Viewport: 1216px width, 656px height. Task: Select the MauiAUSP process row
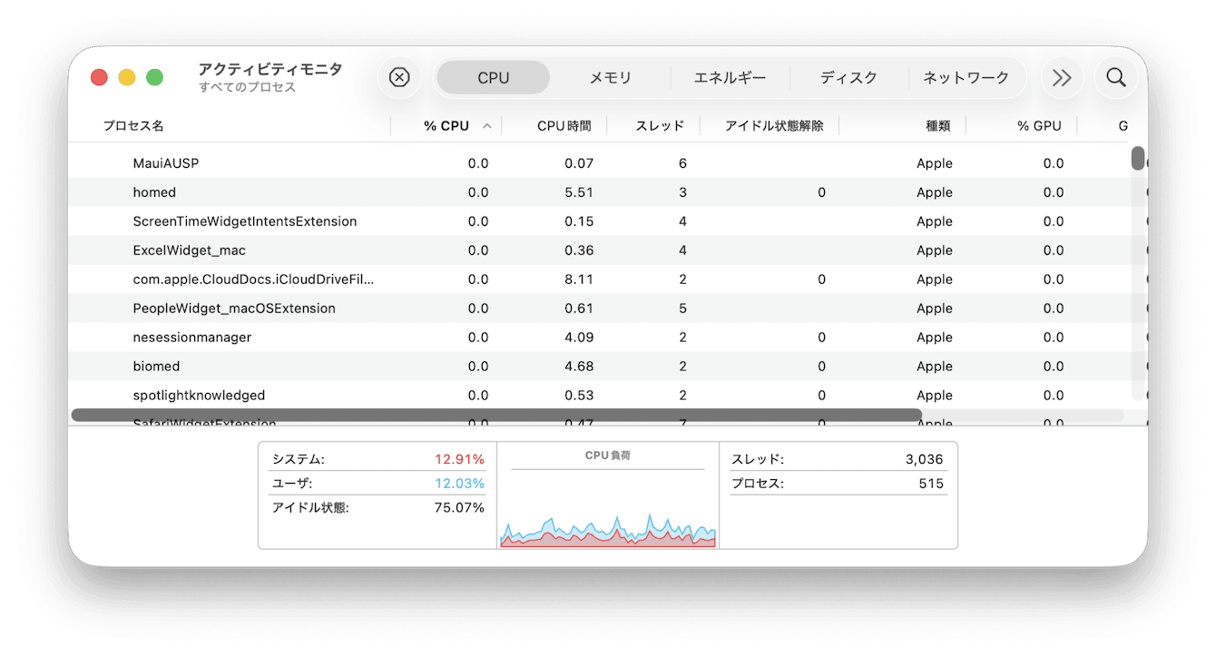pos(607,163)
